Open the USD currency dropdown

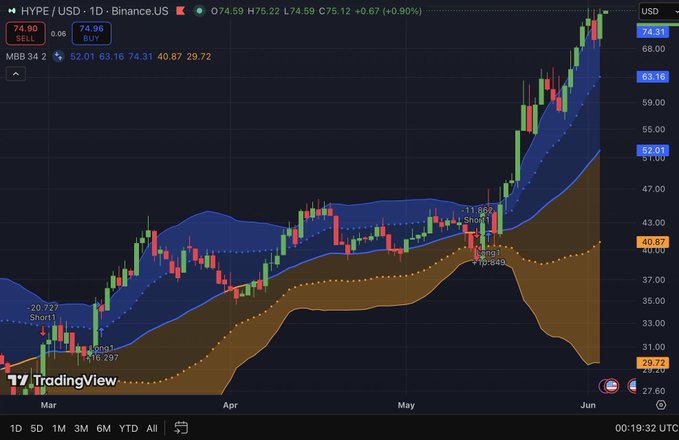[x=659, y=11]
